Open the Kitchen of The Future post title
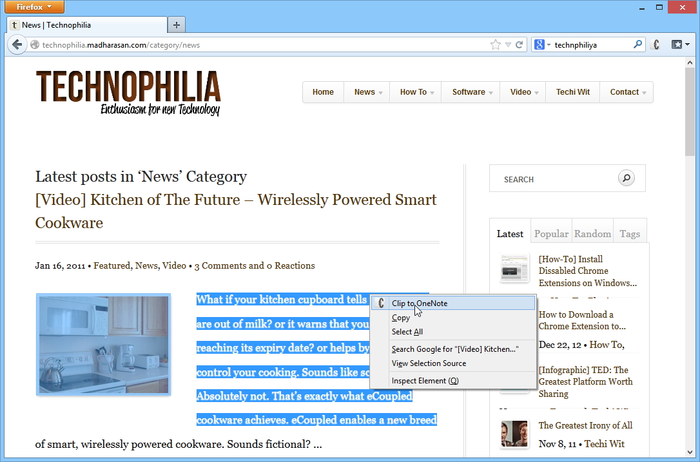The width and height of the screenshot is (700, 462). (x=236, y=211)
